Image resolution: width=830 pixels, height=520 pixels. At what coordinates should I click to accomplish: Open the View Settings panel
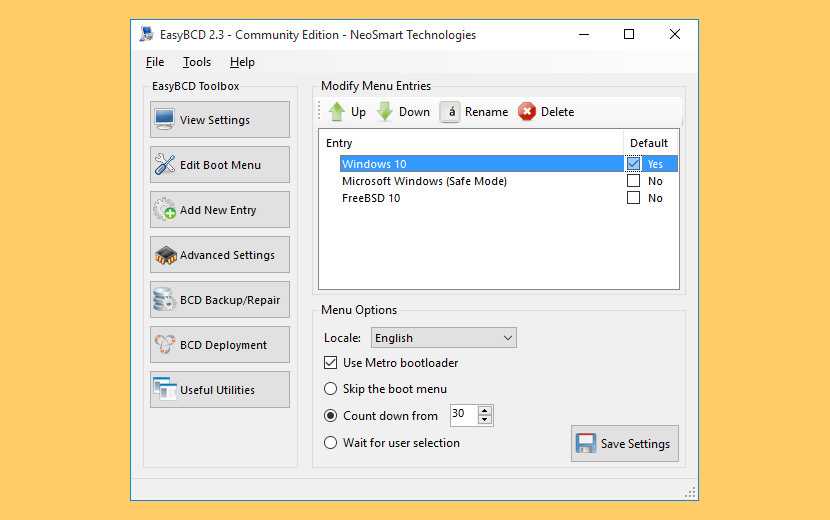220,120
